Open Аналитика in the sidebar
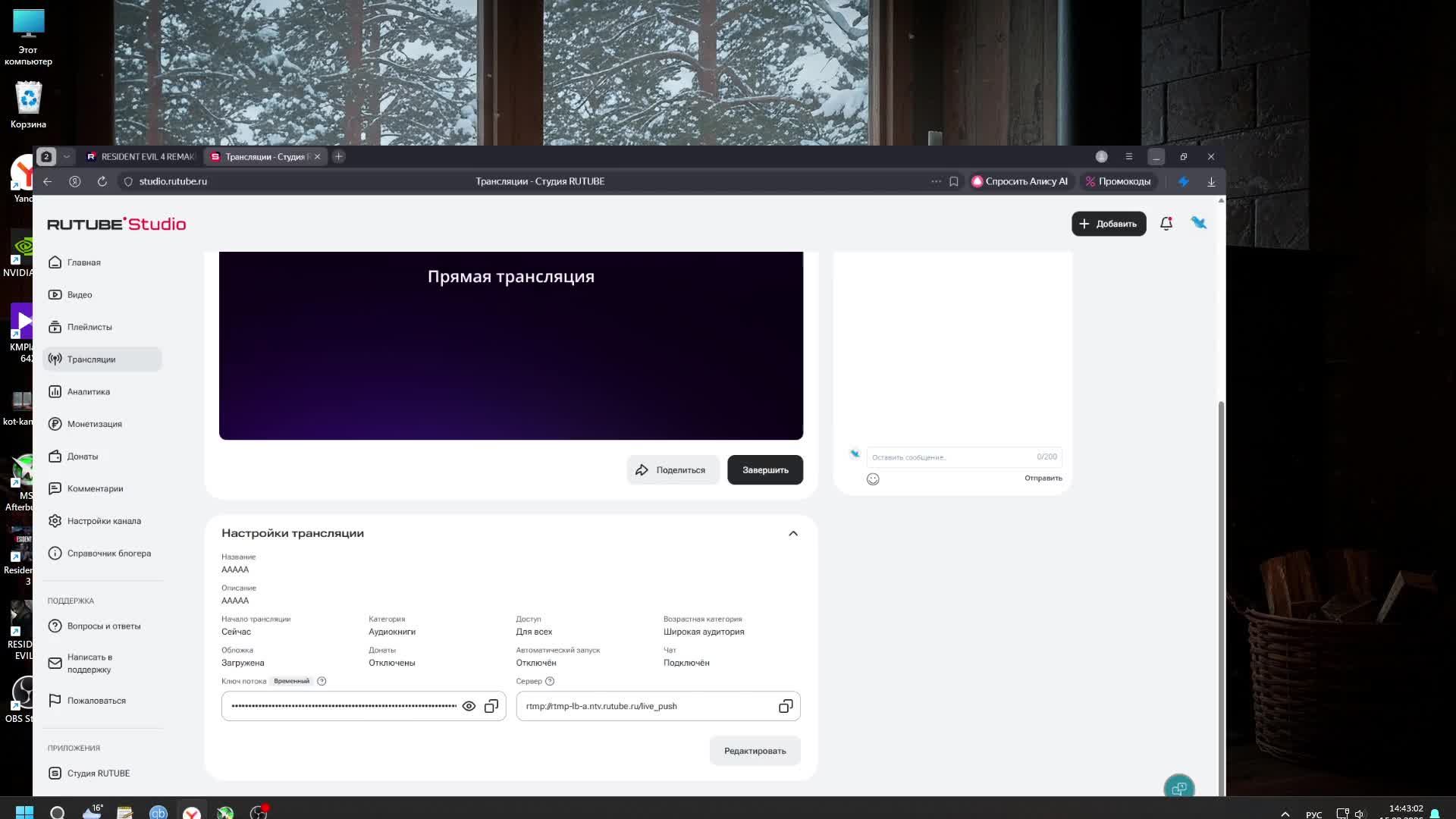 click(x=89, y=392)
